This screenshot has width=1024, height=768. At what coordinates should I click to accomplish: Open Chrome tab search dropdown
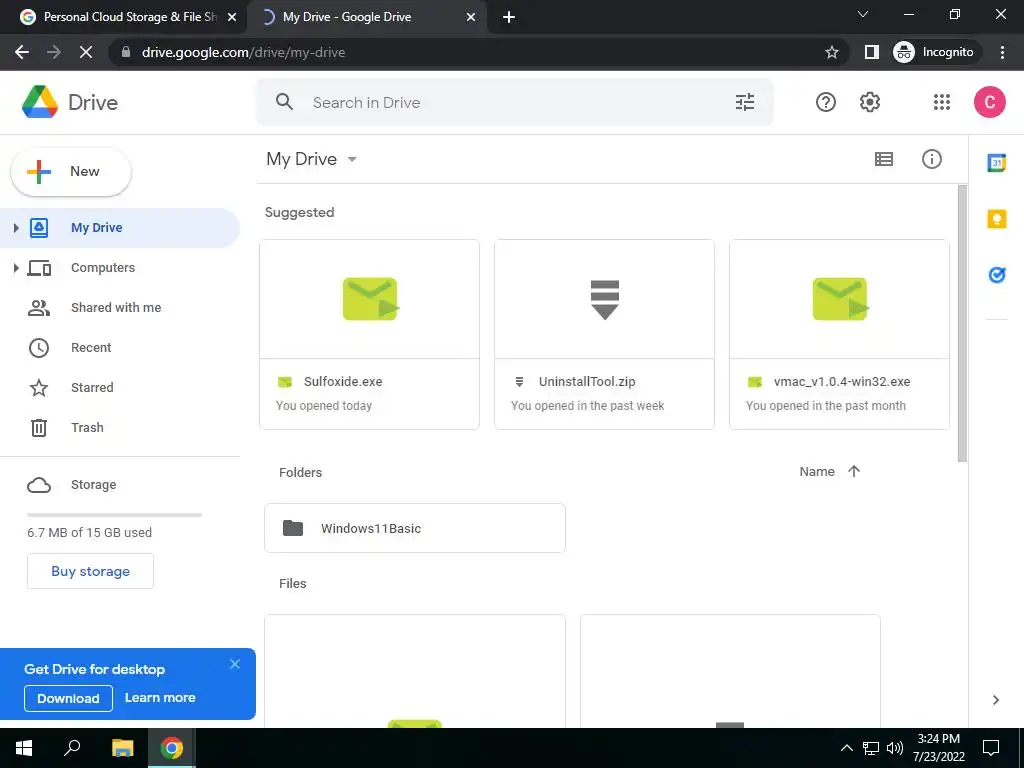coord(863,14)
